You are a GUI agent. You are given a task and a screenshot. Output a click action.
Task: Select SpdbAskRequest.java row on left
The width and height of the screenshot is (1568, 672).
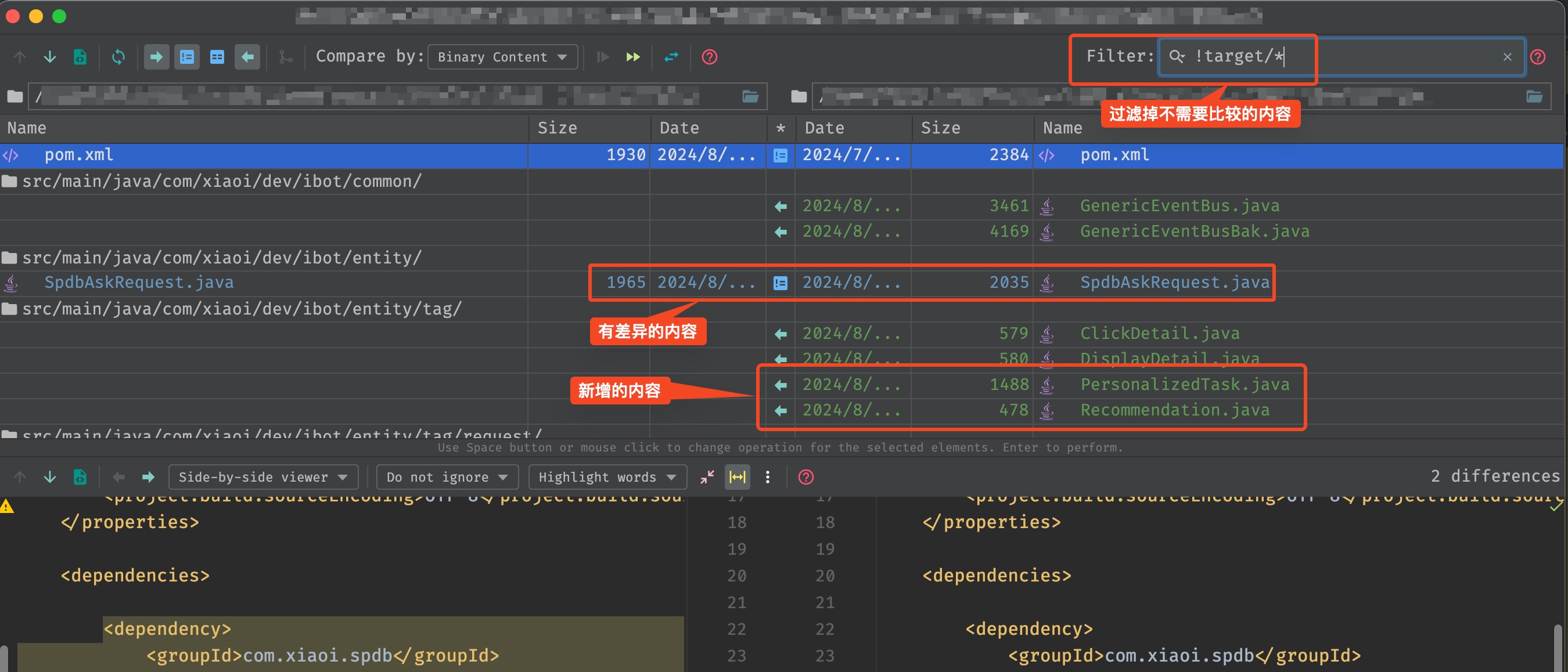[139, 283]
